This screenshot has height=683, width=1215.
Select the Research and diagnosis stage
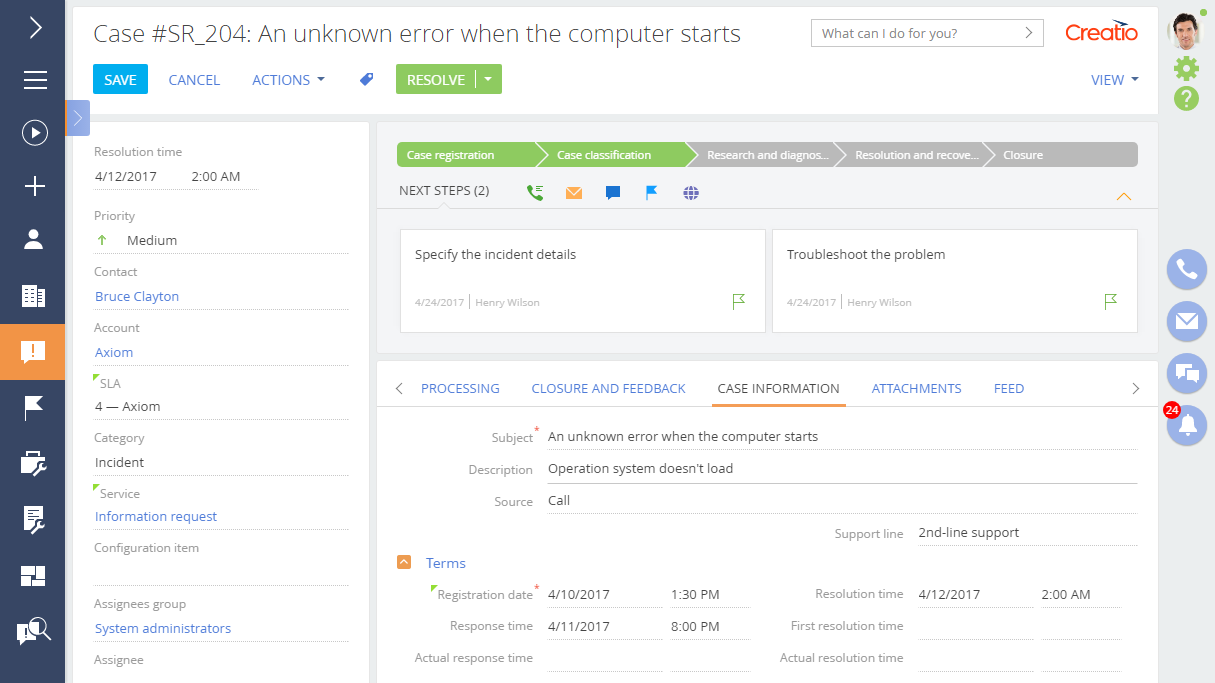pyautogui.click(x=766, y=155)
